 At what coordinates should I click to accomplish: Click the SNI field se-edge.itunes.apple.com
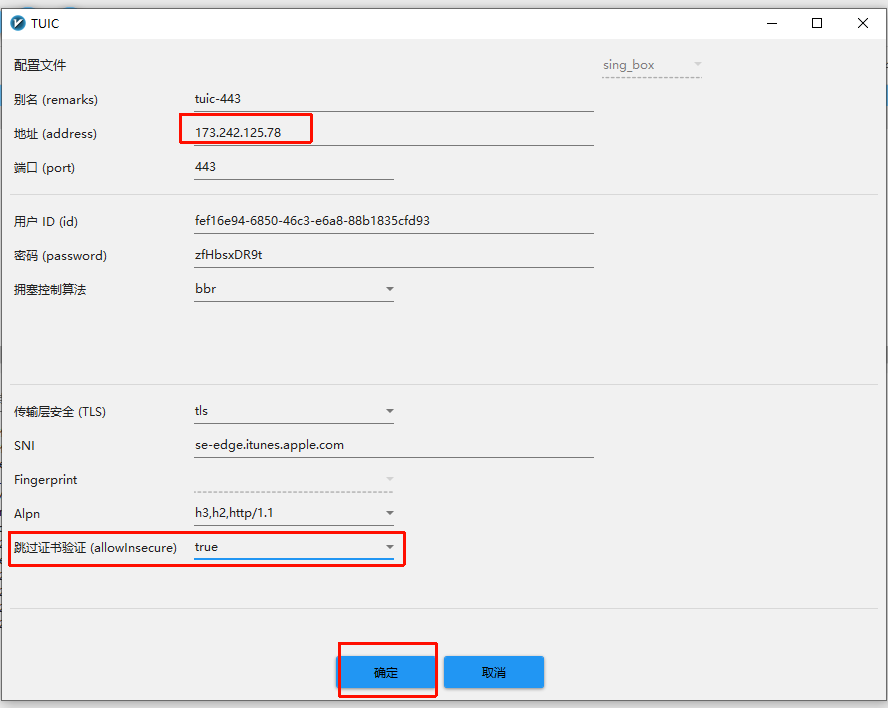pyautogui.click(x=393, y=445)
